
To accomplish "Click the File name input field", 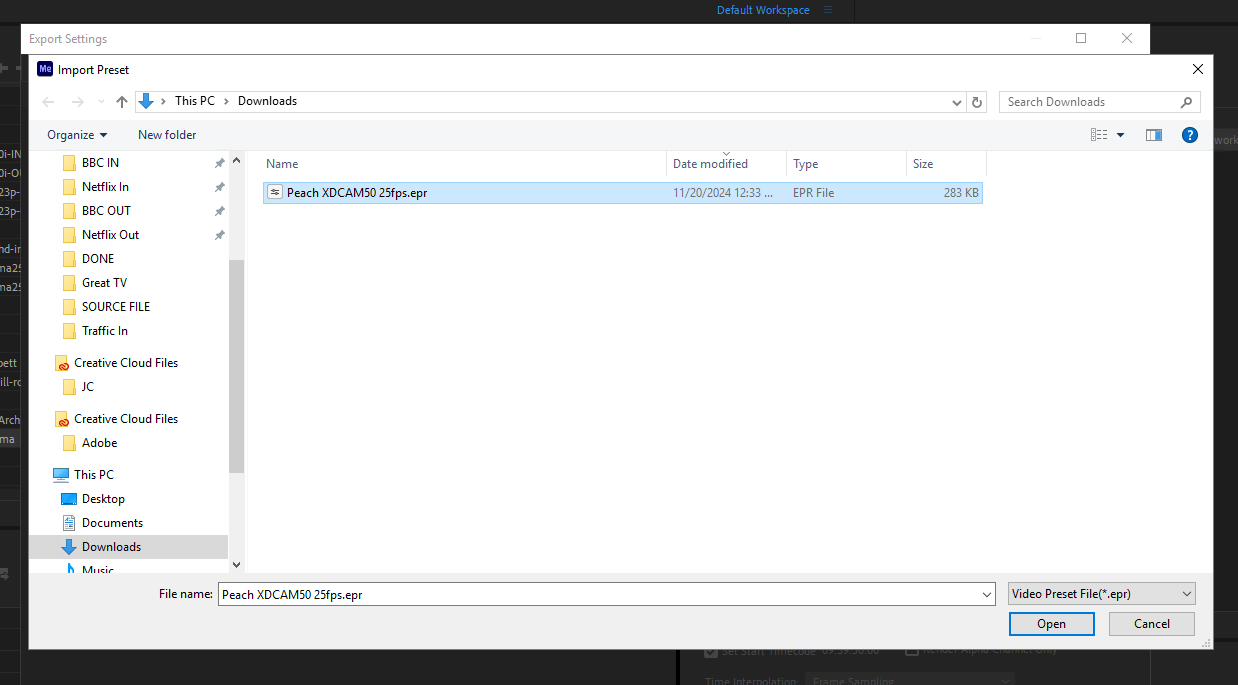I will click(600, 594).
